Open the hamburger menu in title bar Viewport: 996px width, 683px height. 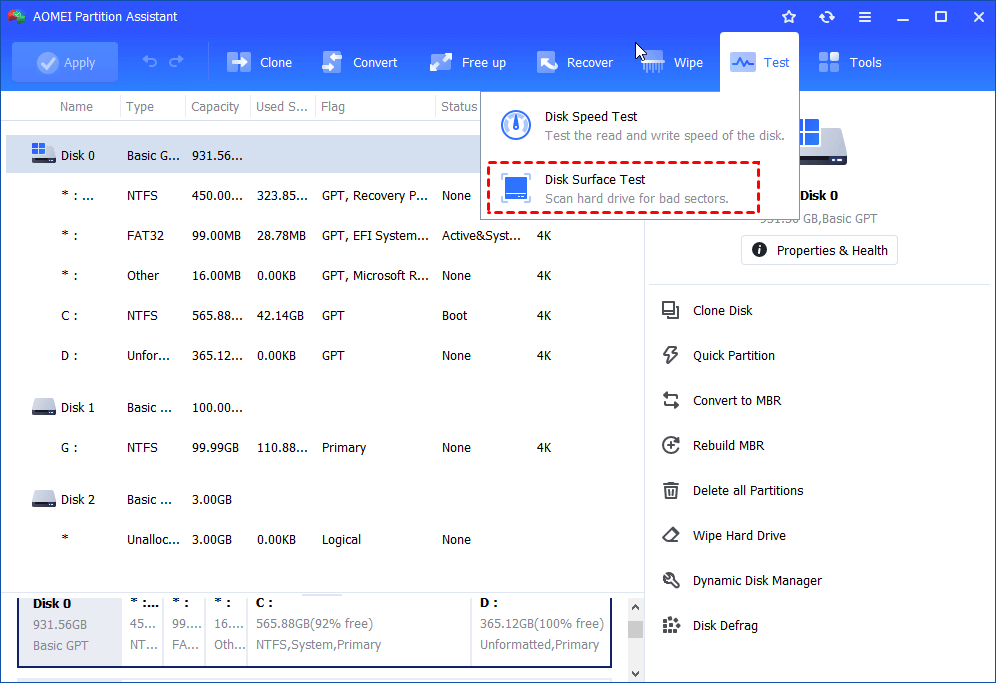865,17
